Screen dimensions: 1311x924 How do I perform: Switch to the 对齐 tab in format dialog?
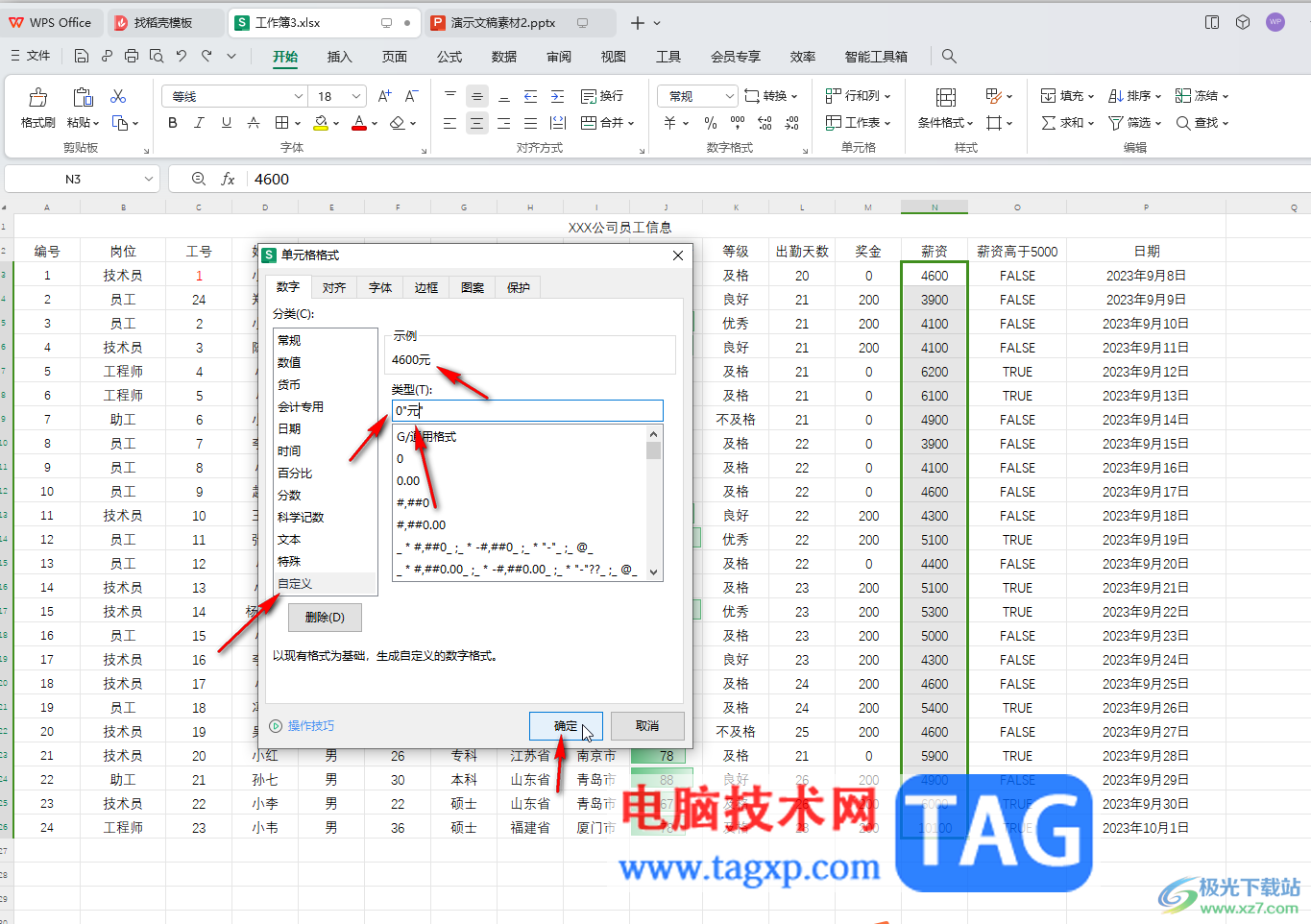[x=334, y=287]
